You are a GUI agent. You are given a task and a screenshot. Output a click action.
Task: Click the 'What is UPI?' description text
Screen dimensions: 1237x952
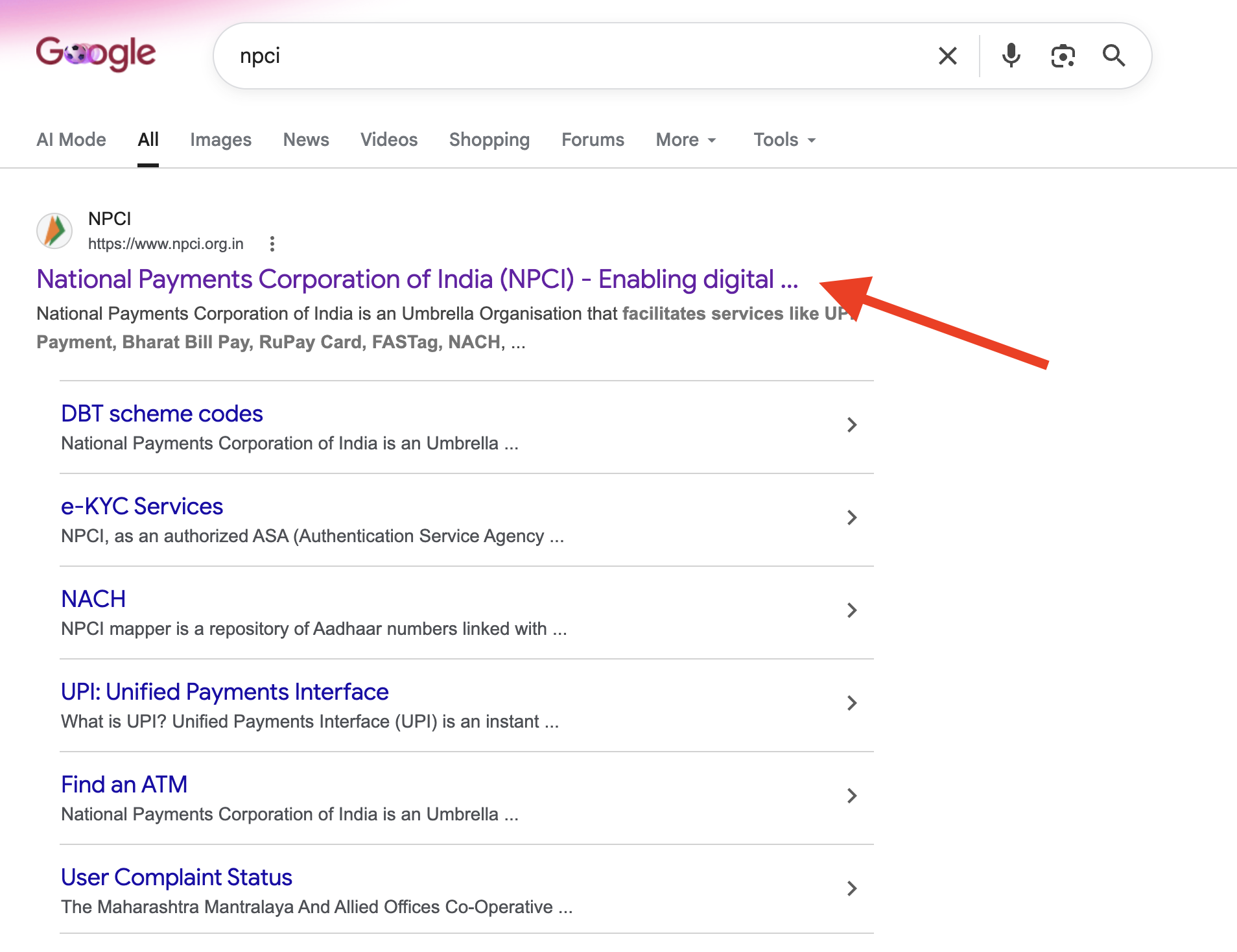pos(310,722)
